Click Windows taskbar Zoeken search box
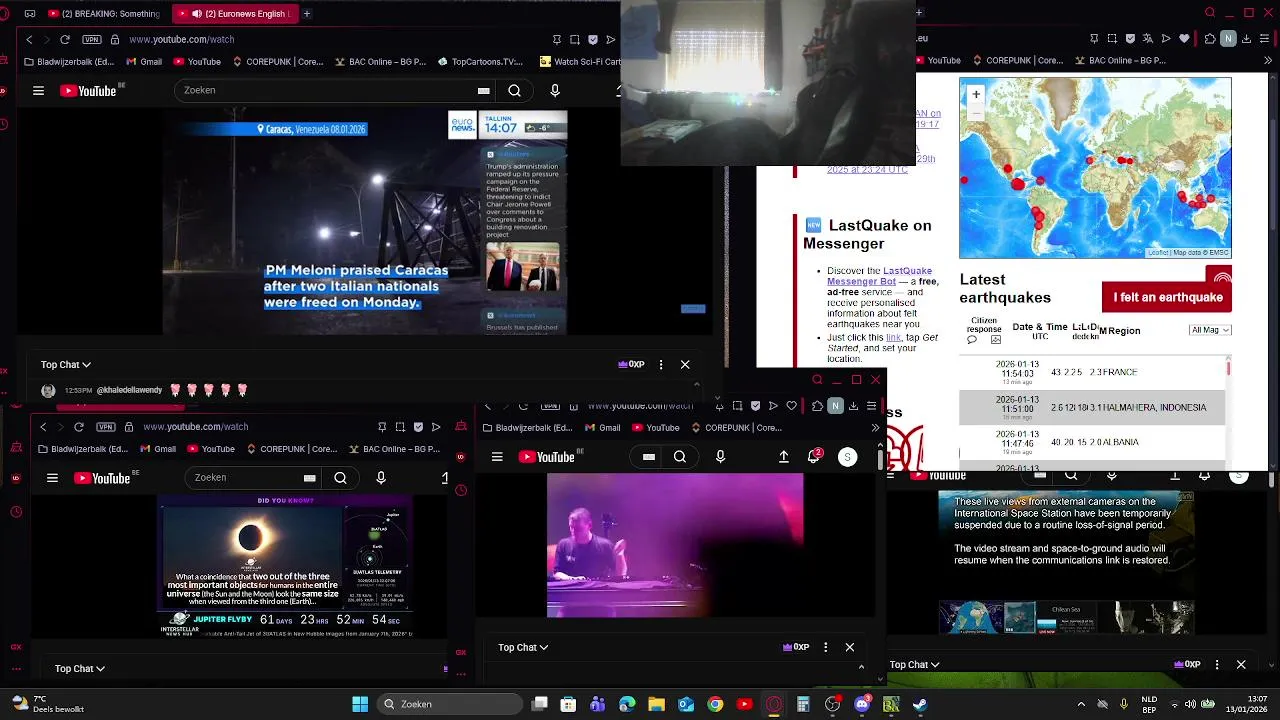Image resolution: width=1280 pixels, height=720 pixels. tap(450, 704)
